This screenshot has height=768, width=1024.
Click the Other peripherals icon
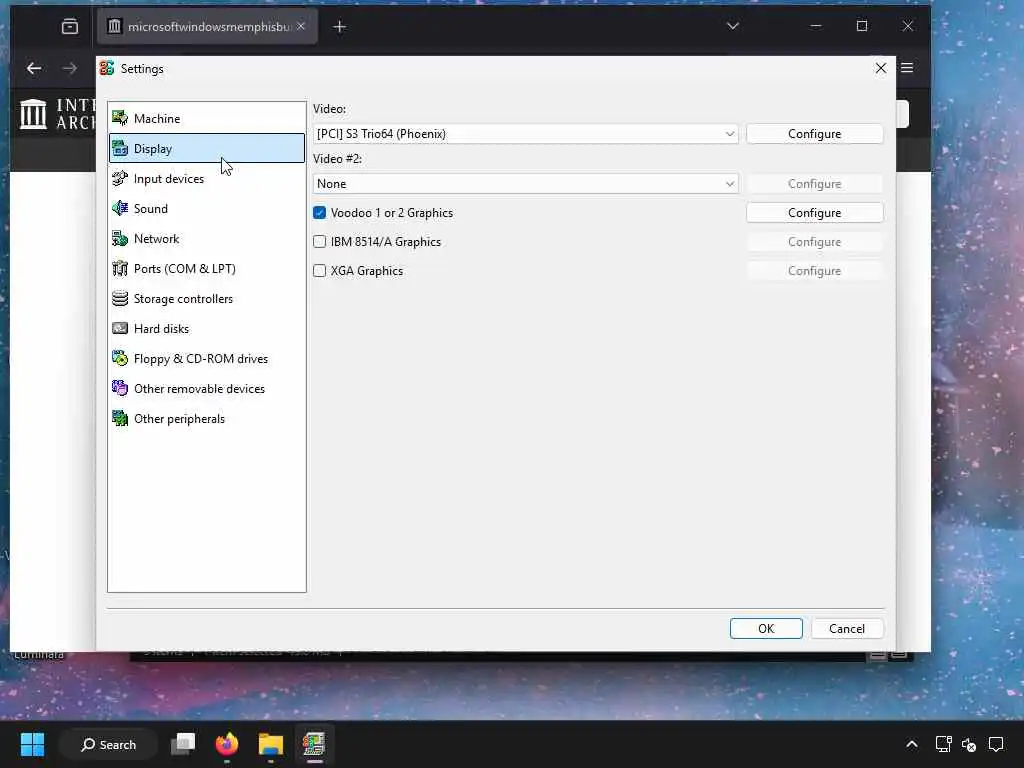click(120, 419)
